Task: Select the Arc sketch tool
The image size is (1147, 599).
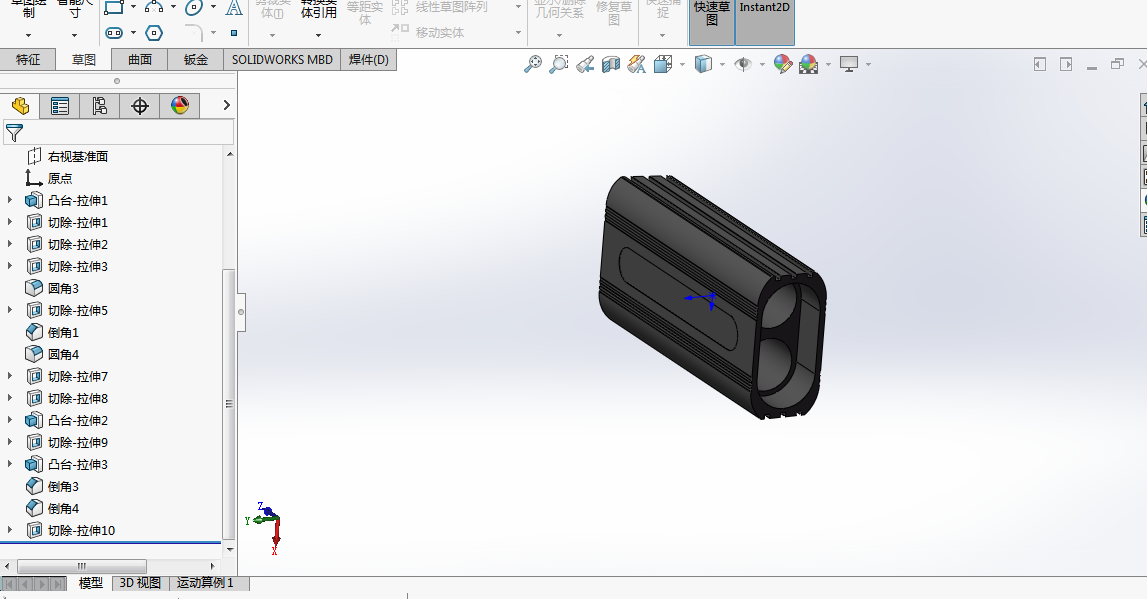Action: pos(154,7)
